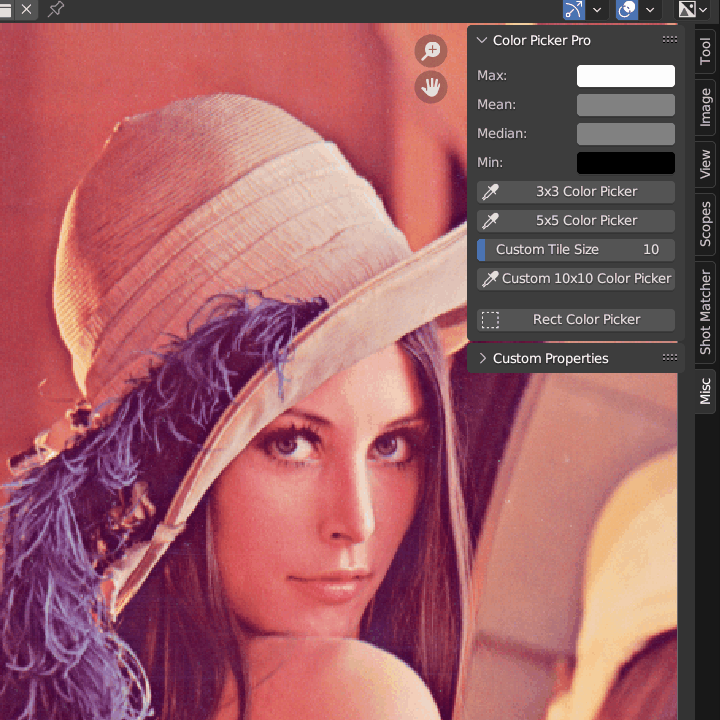Click the Max white color swatch

625,76
